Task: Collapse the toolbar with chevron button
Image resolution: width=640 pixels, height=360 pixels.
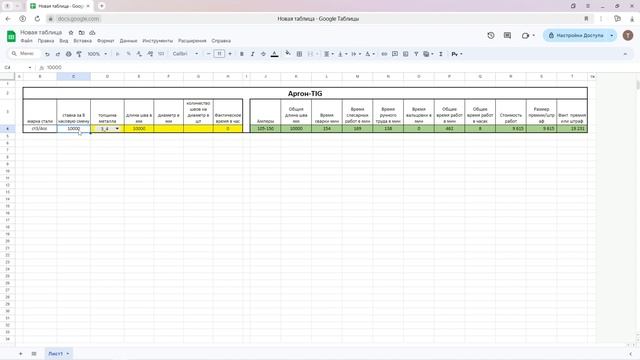Action: point(625,54)
